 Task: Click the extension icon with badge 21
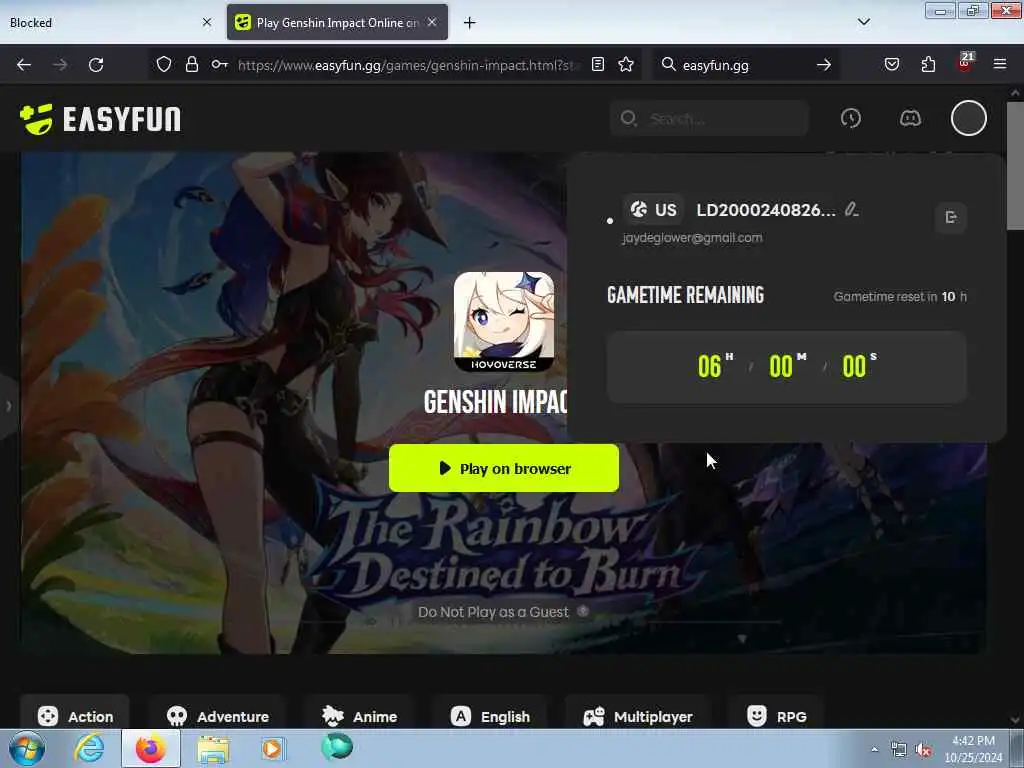click(965, 63)
